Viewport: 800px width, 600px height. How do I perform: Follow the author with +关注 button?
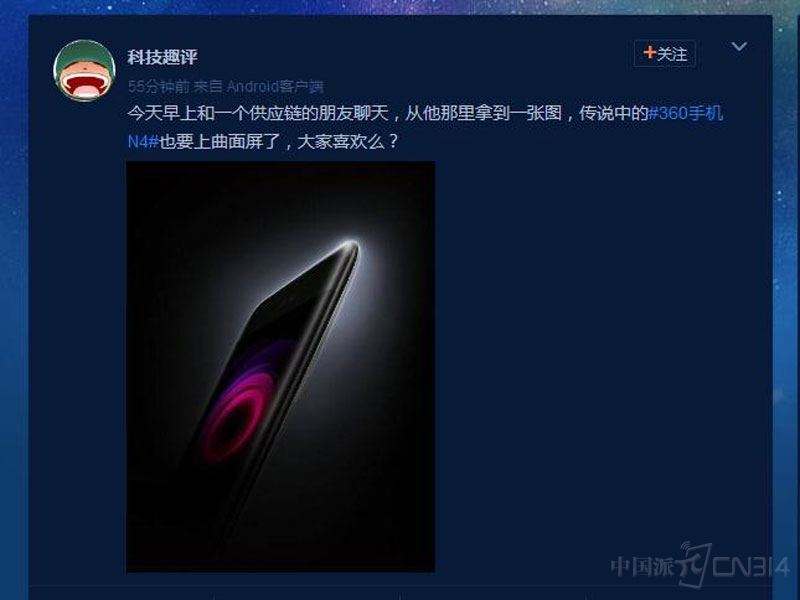[664, 54]
